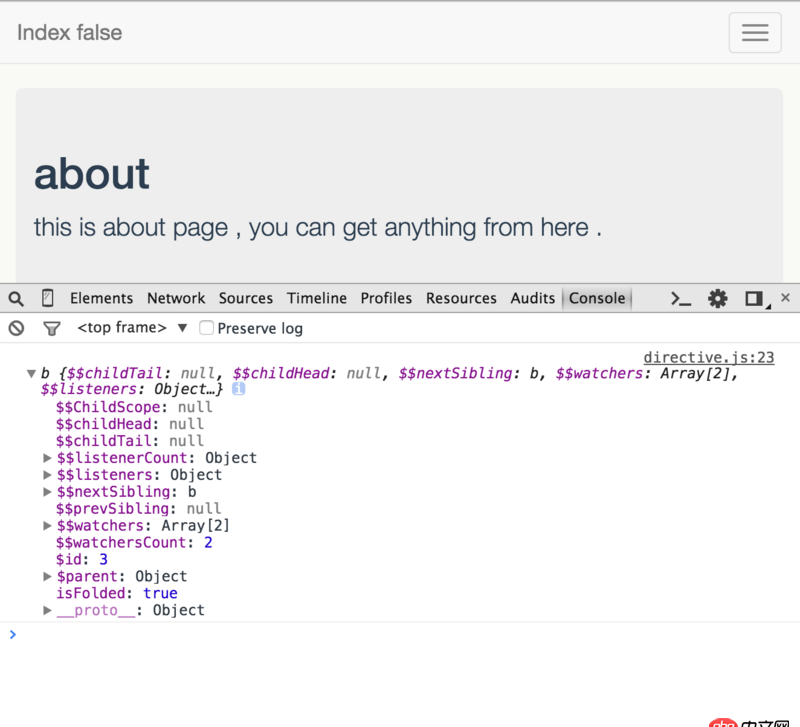Screen dimensions: 800x727
Task: Open the page's hamburger navigation menu
Action: [755, 32]
